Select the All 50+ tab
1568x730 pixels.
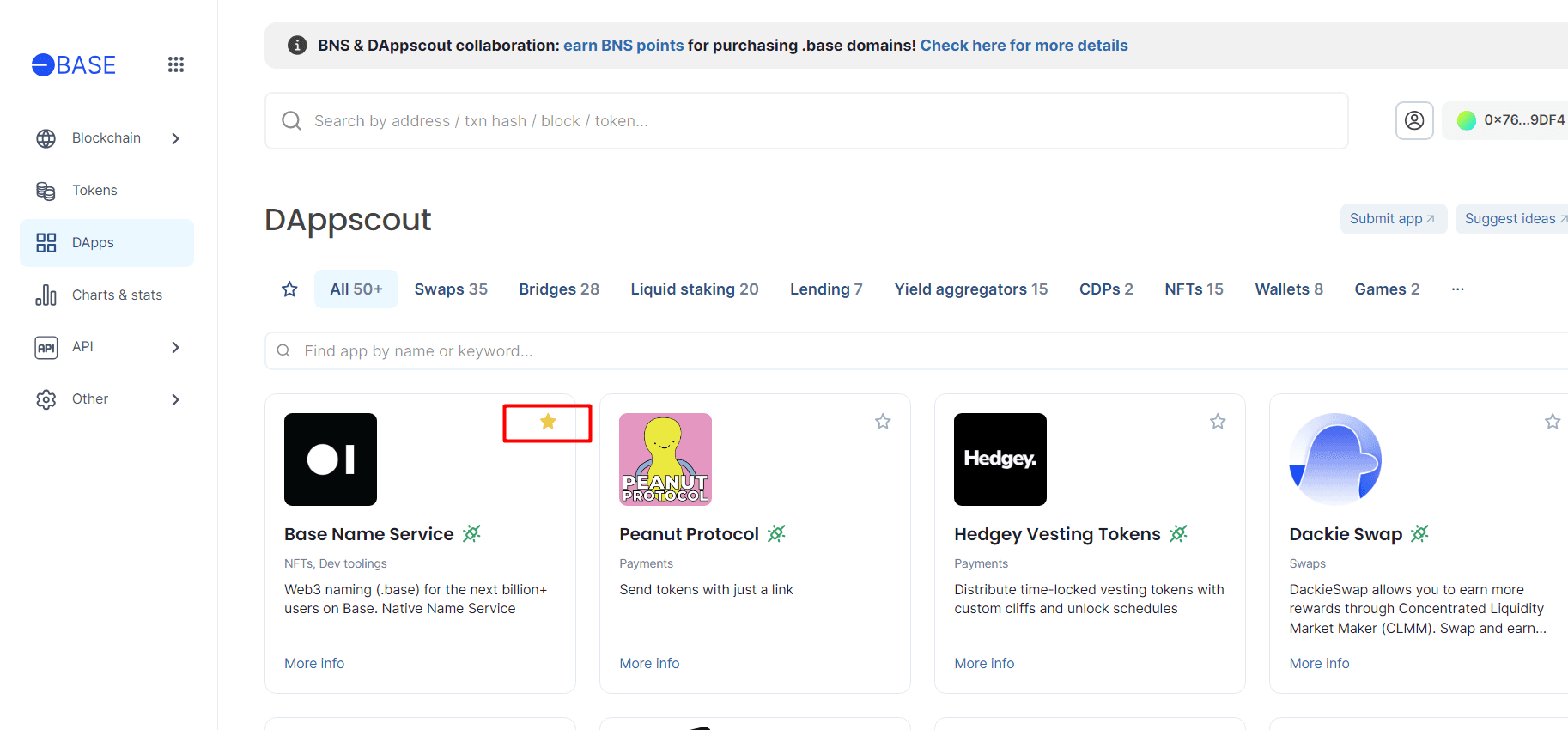click(x=356, y=289)
